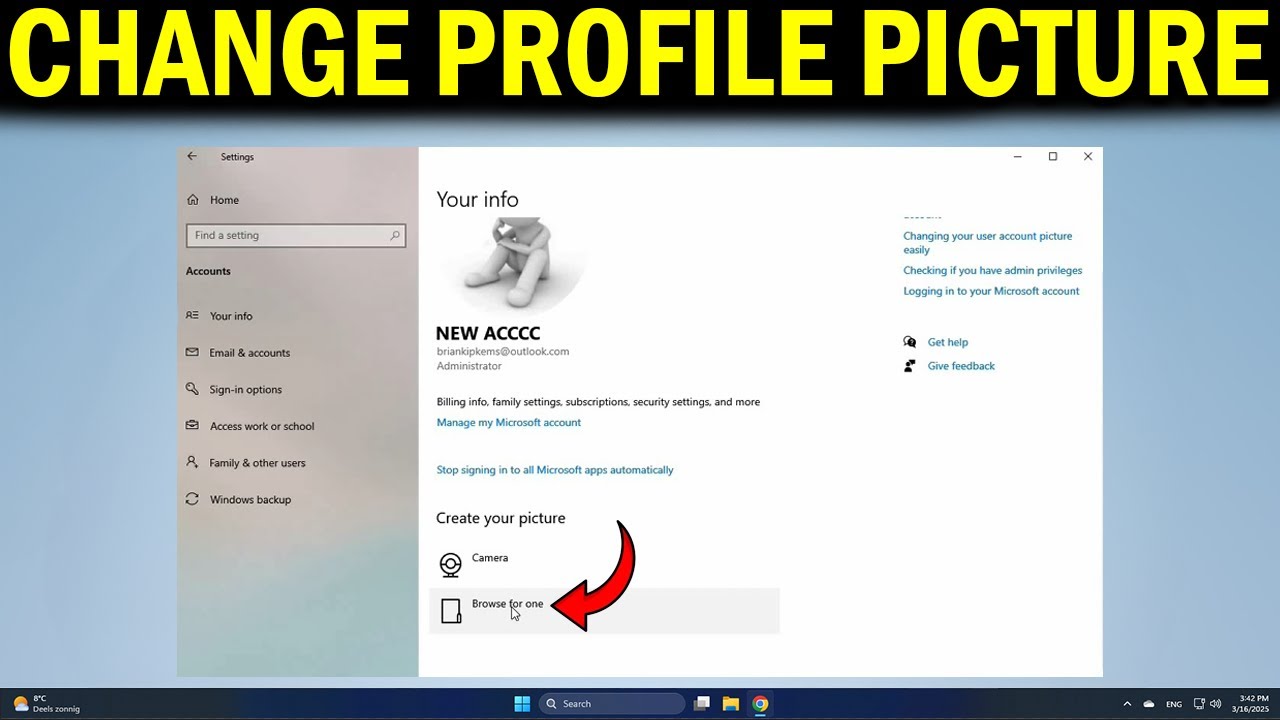Open Sign-in options section
1280x720 pixels.
click(x=245, y=390)
